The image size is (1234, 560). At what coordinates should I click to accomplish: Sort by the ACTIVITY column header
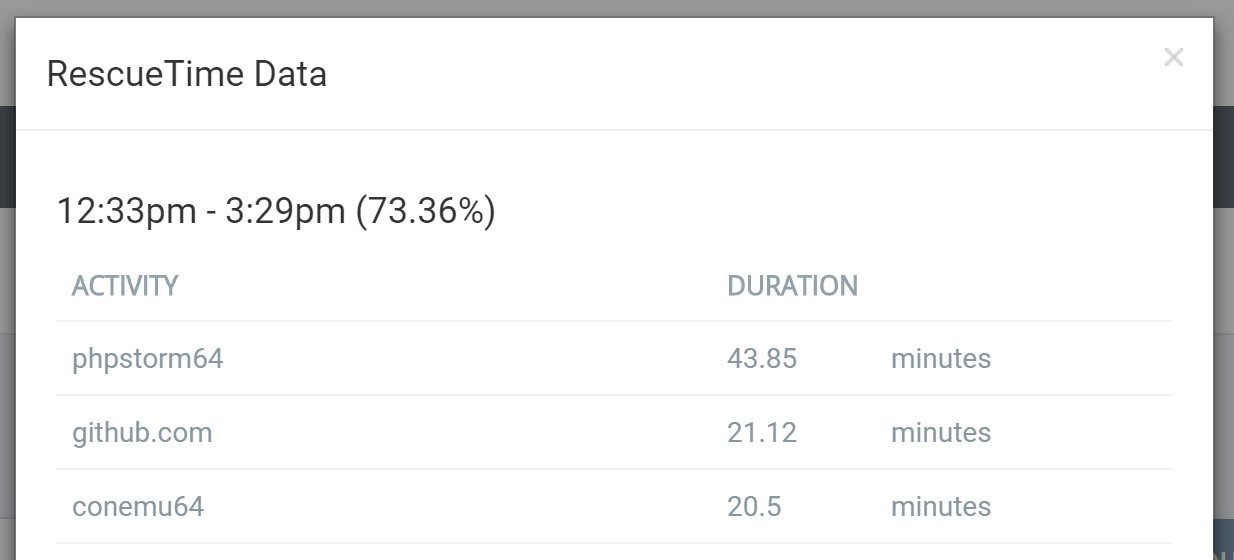click(x=125, y=286)
